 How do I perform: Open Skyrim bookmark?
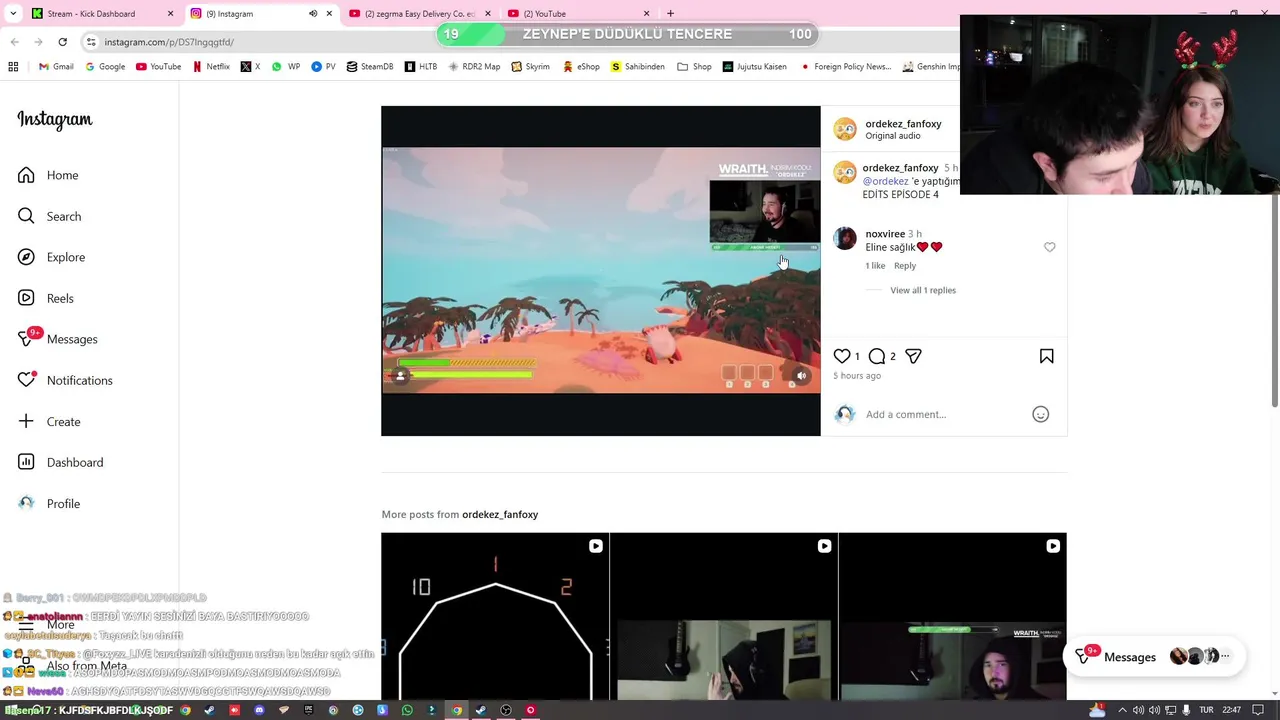click(x=530, y=67)
